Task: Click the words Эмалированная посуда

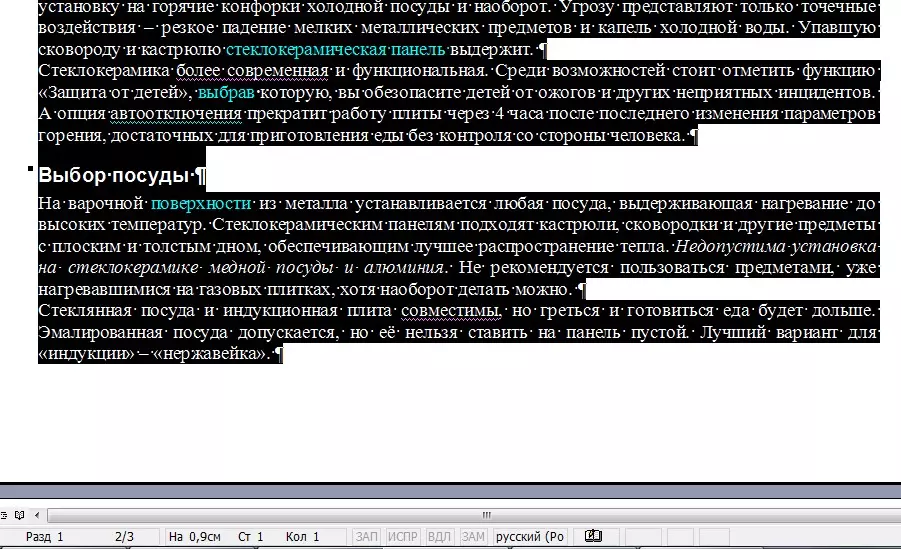Action: click(133, 332)
